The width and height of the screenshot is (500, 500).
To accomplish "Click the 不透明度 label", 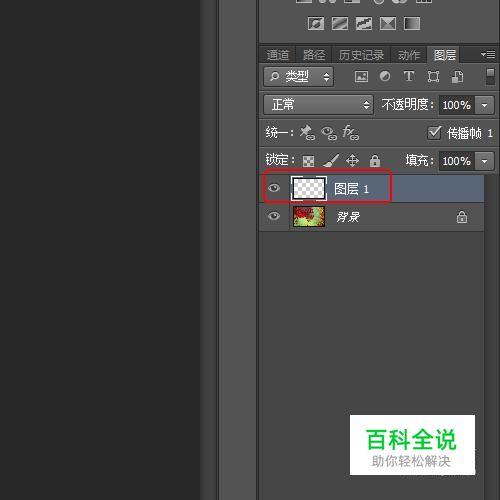I will tap(408, 105).
